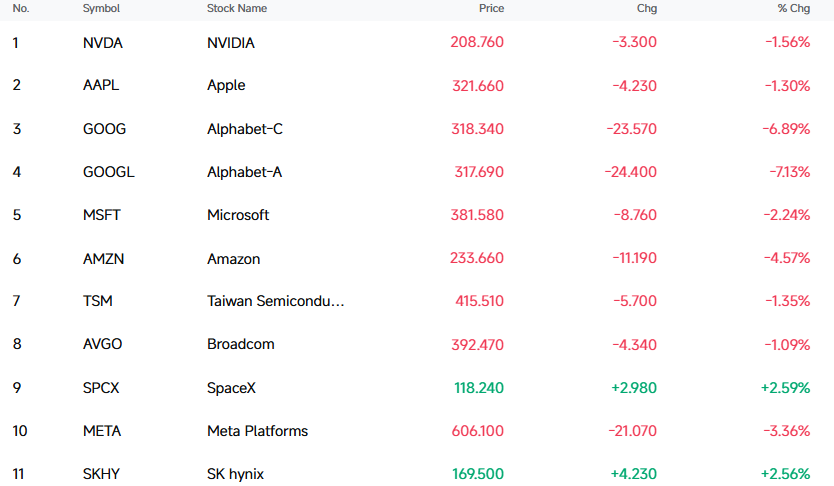This screenshot has width=834, height=486.
Task: Click the Chg column header
Action: [x=647, y=9]
